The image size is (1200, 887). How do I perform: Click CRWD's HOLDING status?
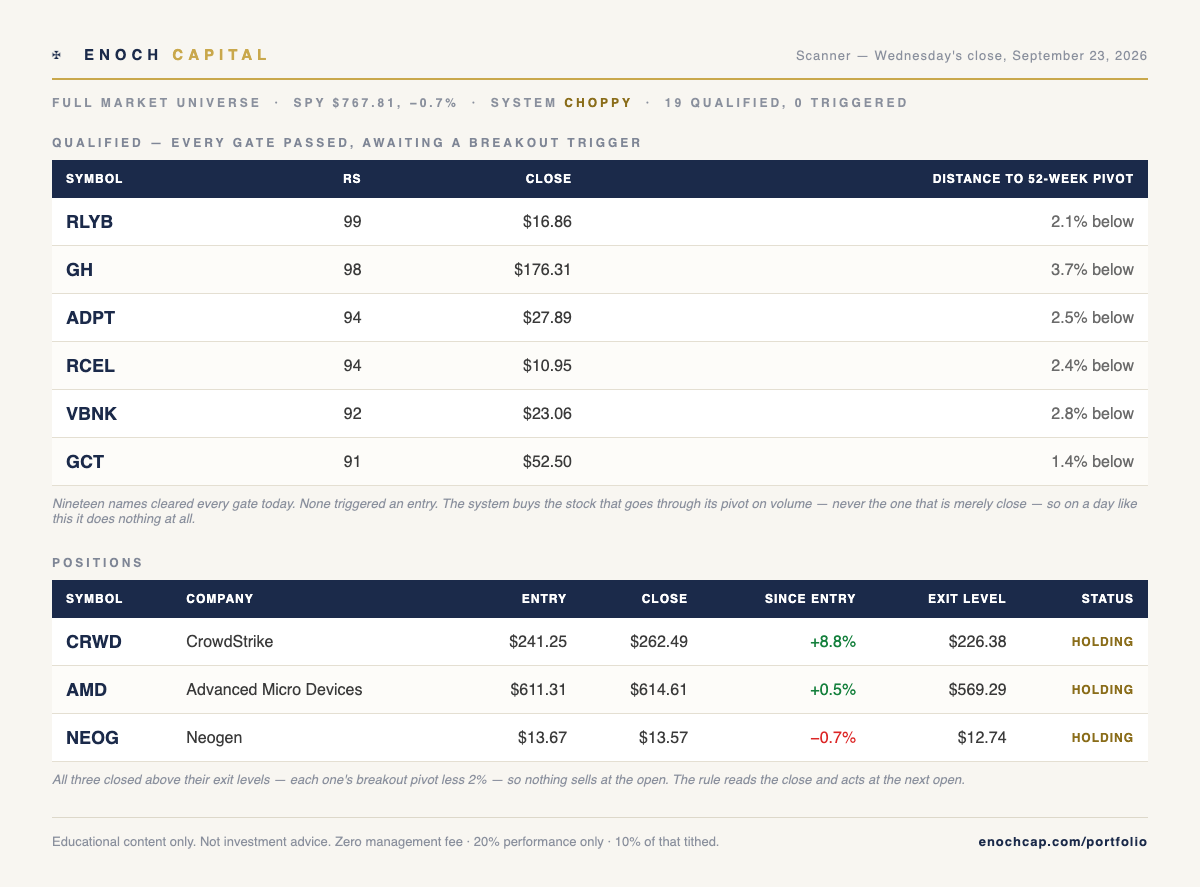[1102, 642]
